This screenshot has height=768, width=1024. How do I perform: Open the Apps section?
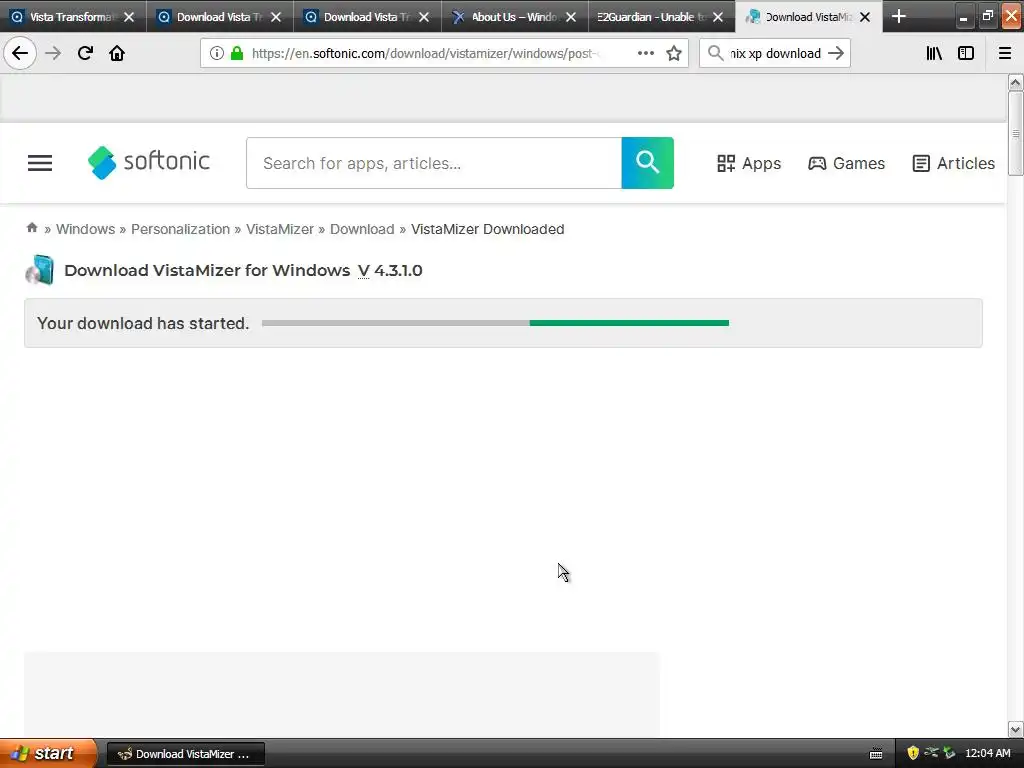pyautogui.click(x=749, y=163)
